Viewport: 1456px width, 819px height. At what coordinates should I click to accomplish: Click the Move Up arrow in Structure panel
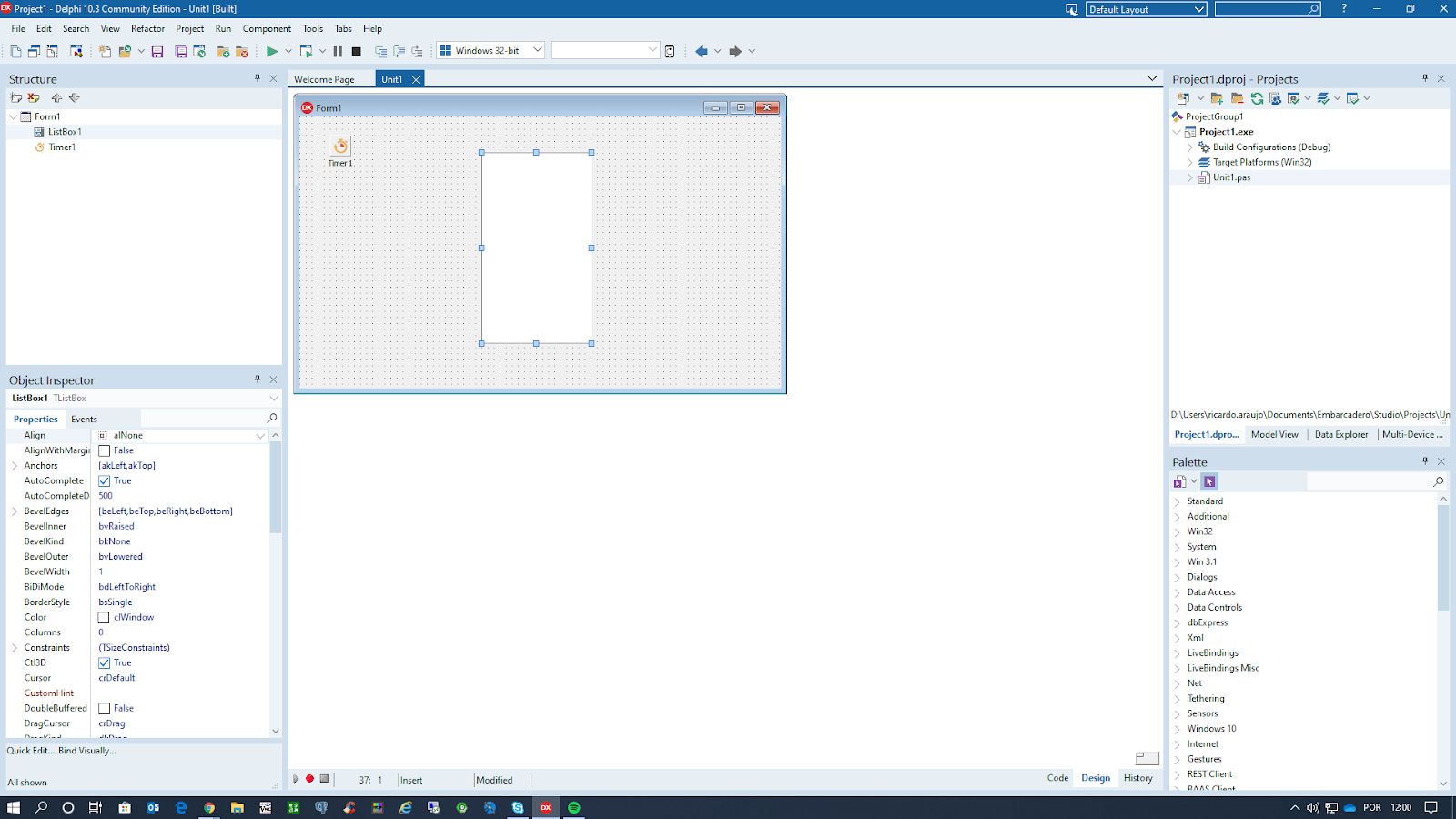click(56, 97)
